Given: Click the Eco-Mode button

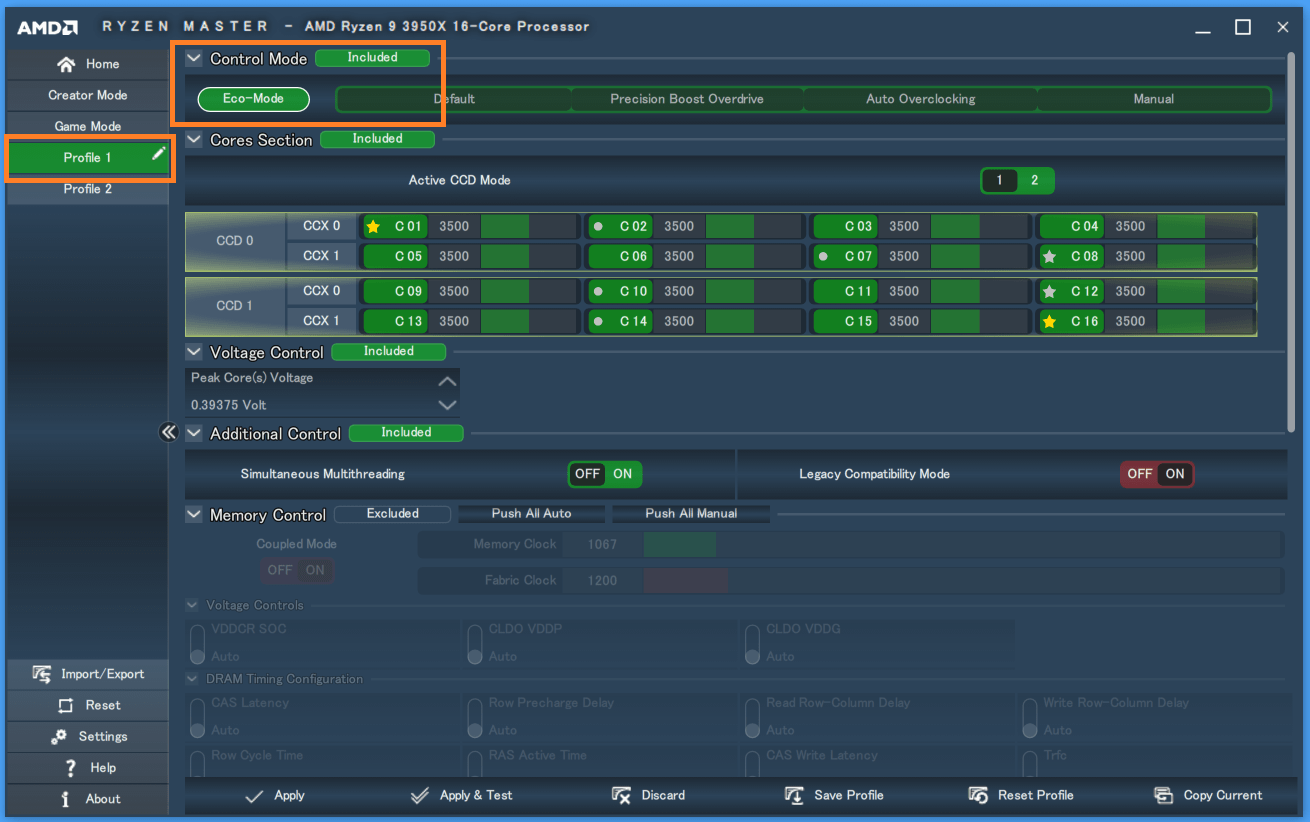Looking at the screenshot, I should pos(254,99).
